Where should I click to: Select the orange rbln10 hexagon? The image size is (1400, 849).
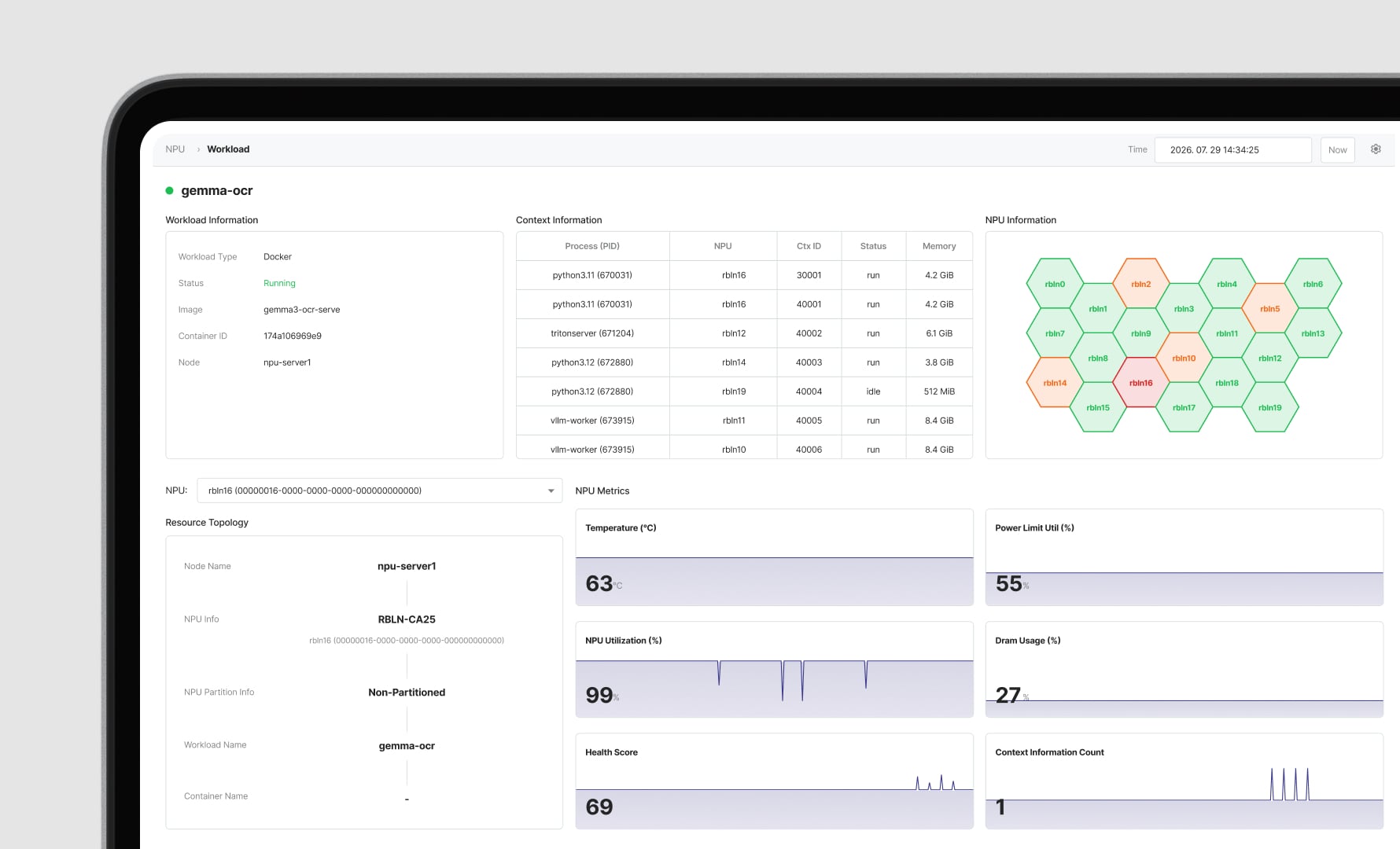coord(1184,358)
